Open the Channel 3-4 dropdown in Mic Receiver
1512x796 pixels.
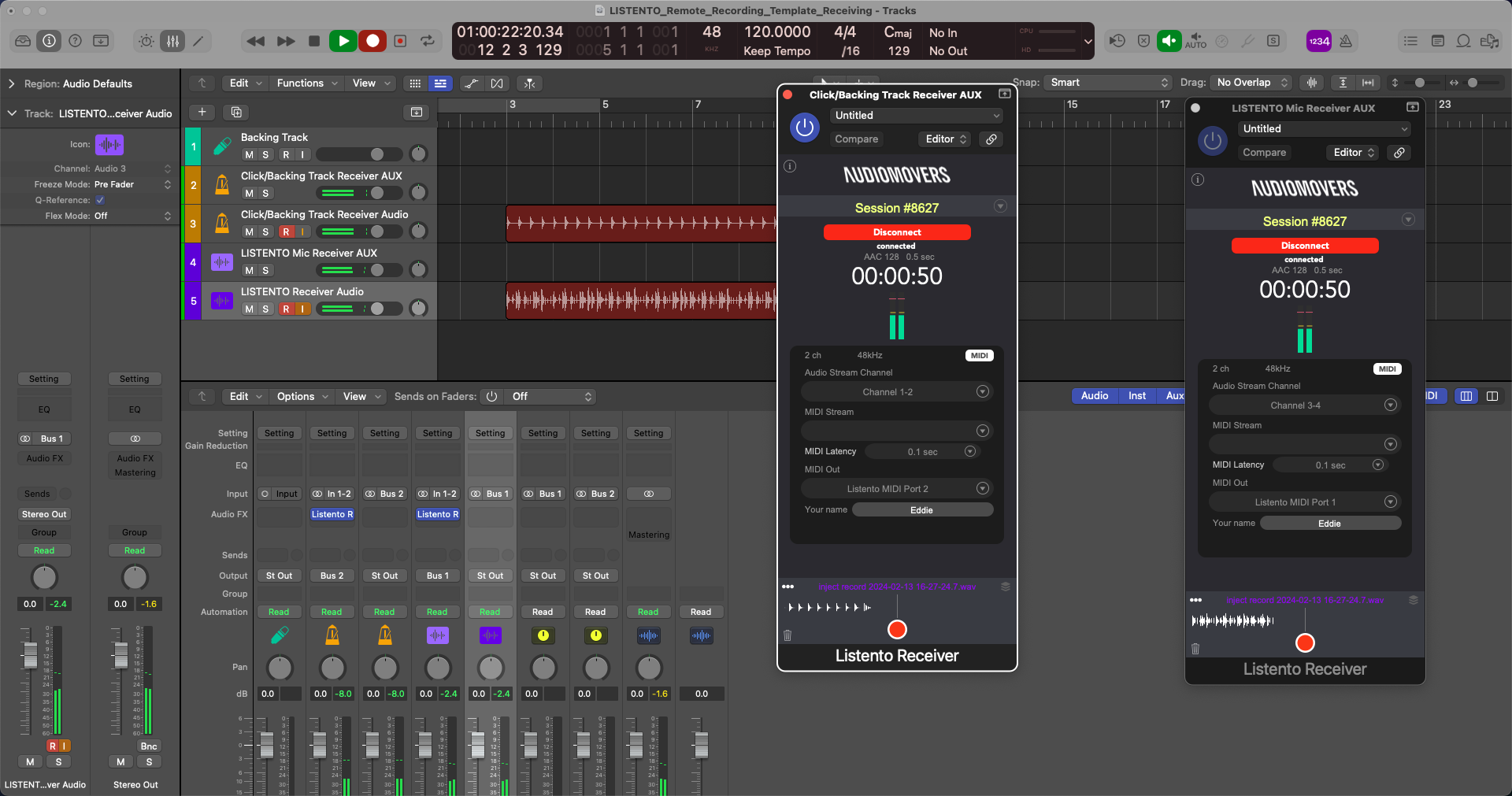click(1303, 405)
